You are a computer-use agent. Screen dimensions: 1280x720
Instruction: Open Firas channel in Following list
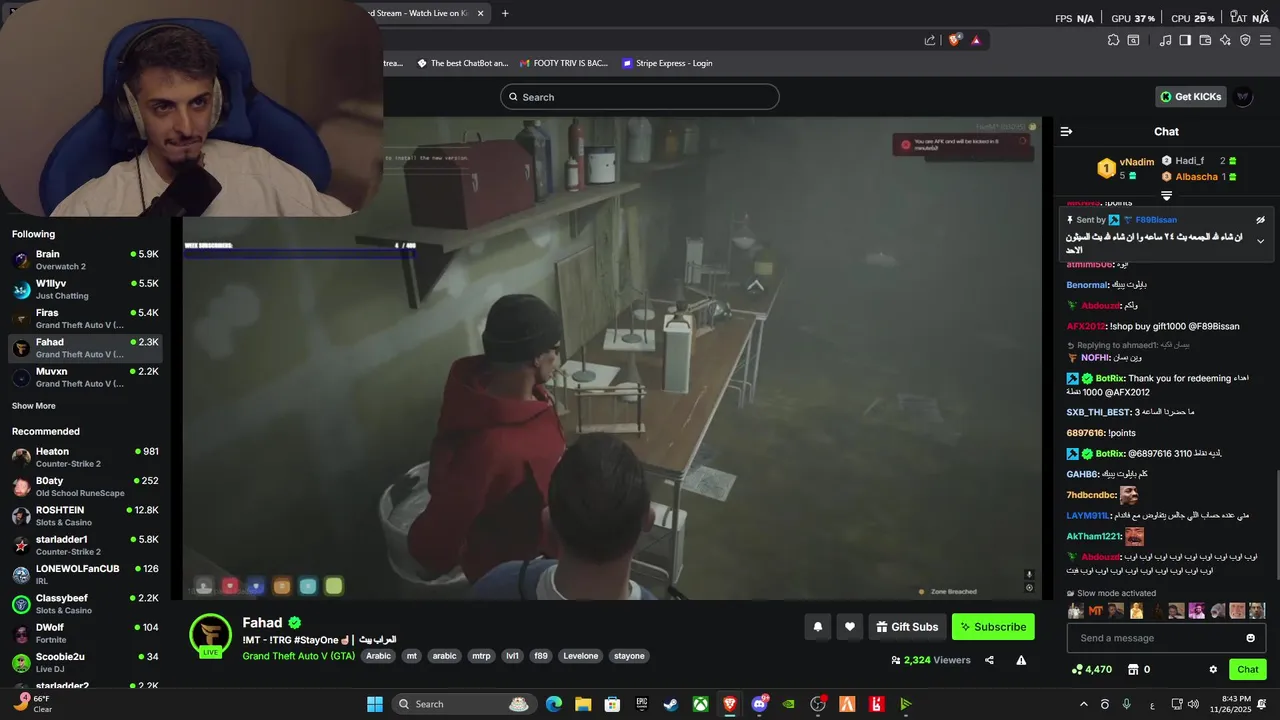pos(85,319)
